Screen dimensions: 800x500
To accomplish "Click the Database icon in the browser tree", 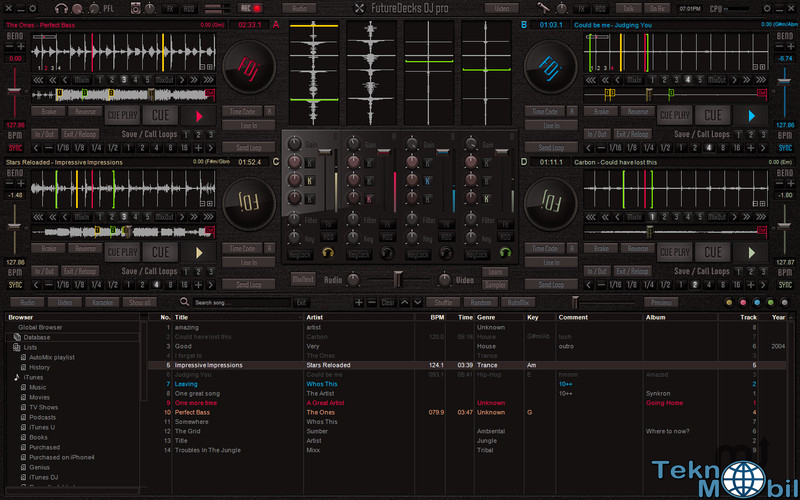I will (17, 337).
